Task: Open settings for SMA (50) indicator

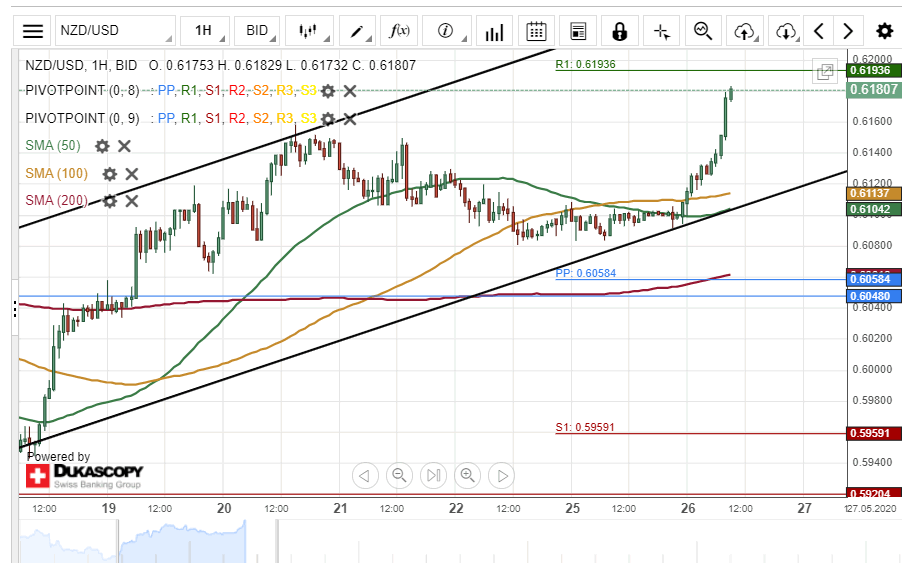Action: point(102,146)
